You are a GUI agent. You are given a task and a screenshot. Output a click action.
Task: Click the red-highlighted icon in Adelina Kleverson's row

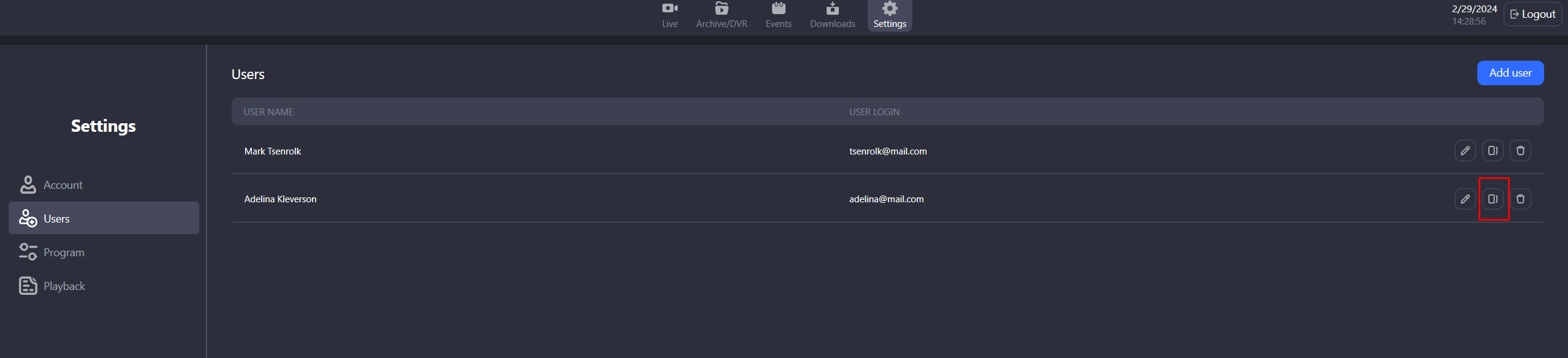[1493, 199]
